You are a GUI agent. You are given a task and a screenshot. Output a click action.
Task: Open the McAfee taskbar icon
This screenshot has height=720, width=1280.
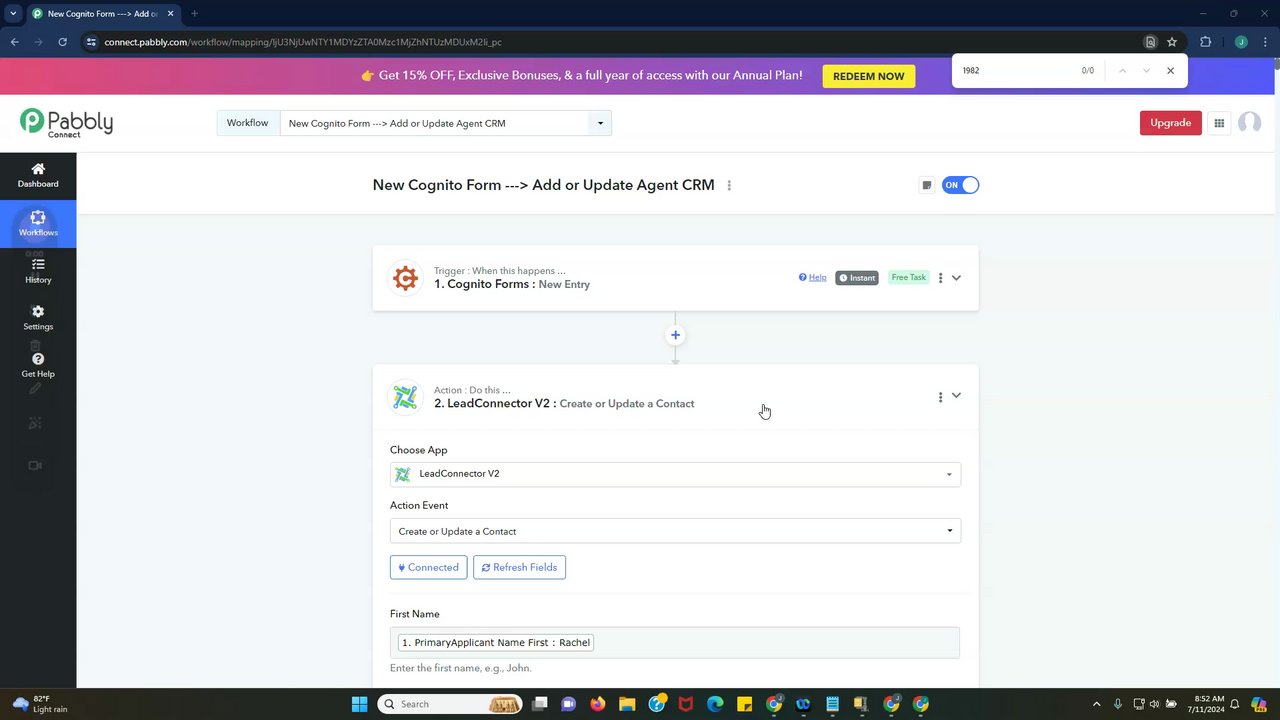pyautogui.click(x=686, y=704)
